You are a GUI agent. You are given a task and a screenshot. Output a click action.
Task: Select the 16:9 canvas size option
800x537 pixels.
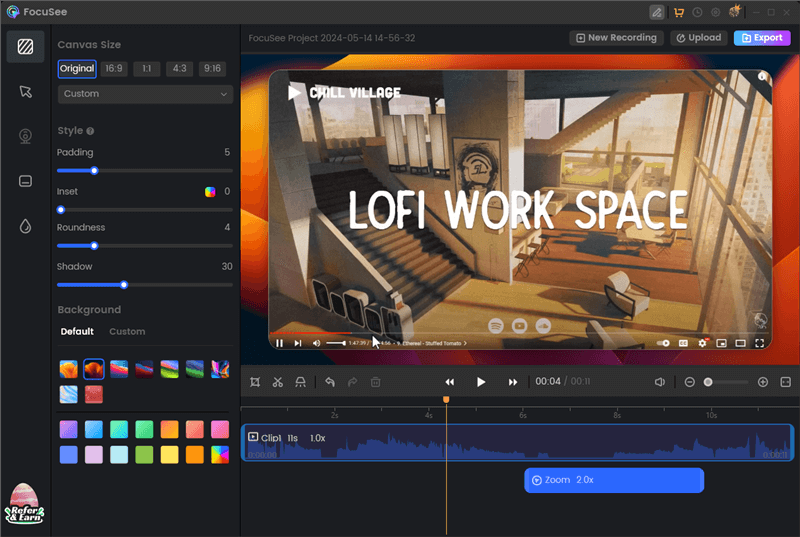coord(114,69)
